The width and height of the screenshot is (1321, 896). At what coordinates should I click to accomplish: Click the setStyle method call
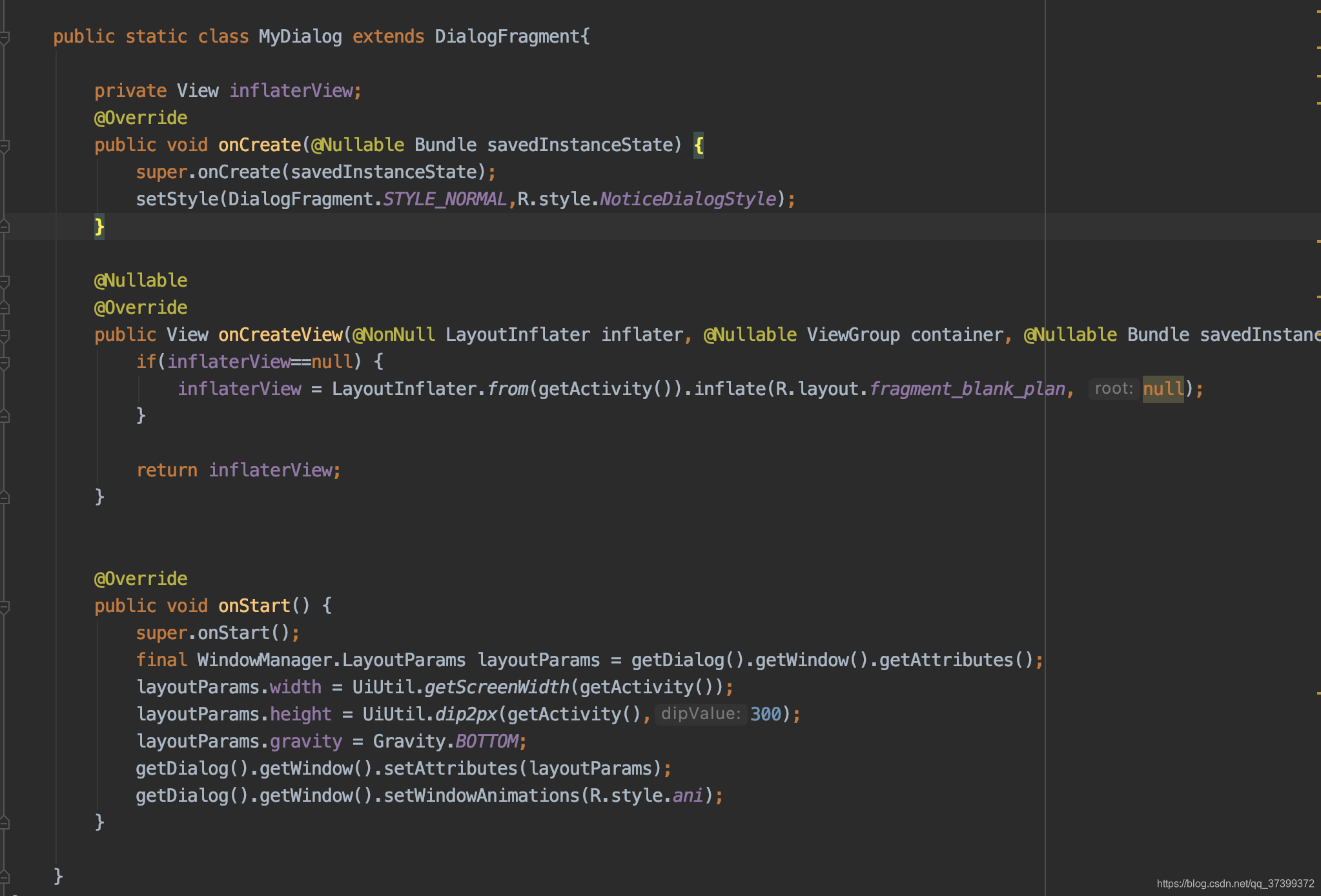pos(177,199)
